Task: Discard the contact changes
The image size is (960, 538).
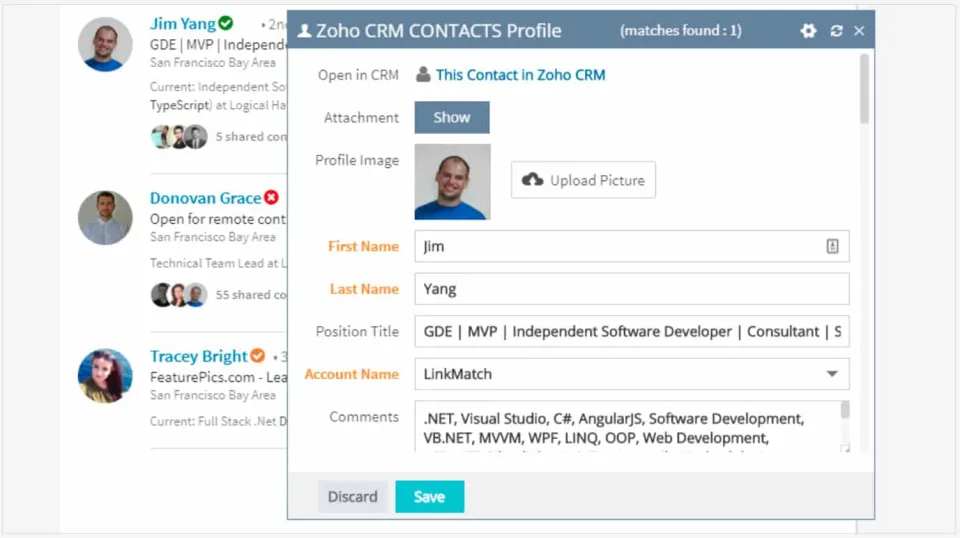Action: pos(353,496)
